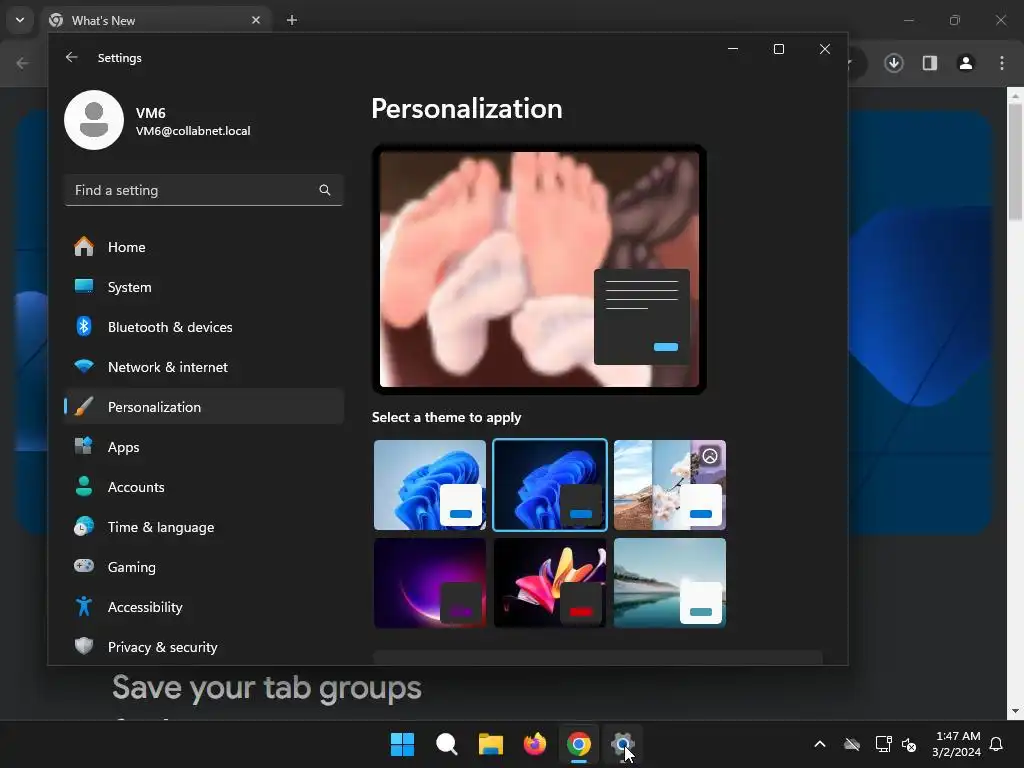
Task: Launch Firefox from the taskbar
Action: pyautogui.click(x=535, y=744)
